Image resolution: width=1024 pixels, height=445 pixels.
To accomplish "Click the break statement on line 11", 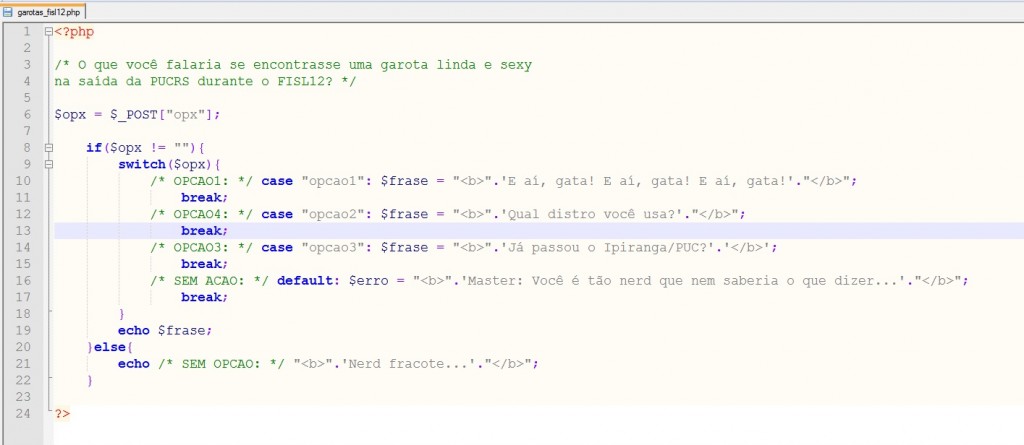I will point(204,197).
